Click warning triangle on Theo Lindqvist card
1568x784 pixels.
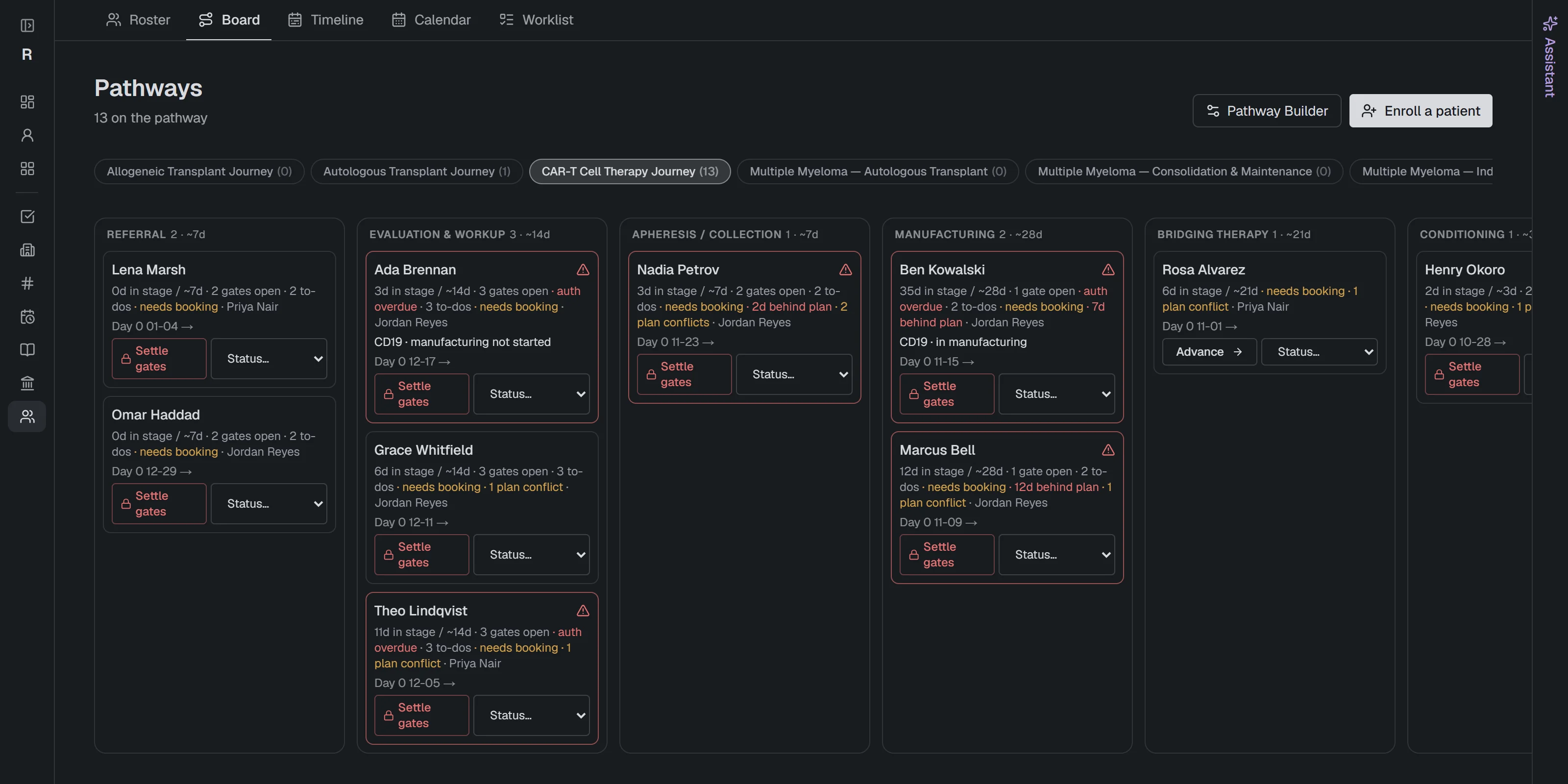click(583, 611)
